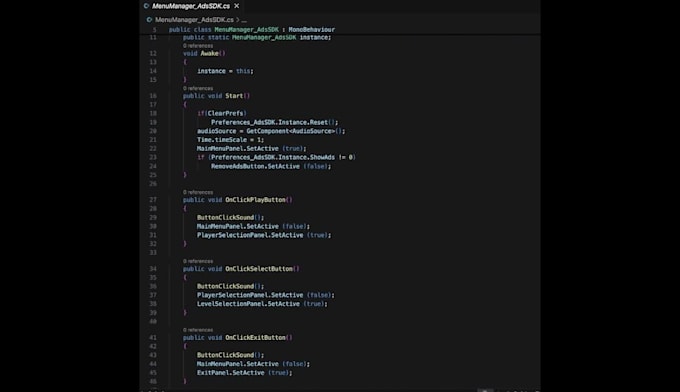Click 'public static MenuManager_AdsSDK instance;' line
The height and width of the screenshot is (392, 680).
pos(257,38)
